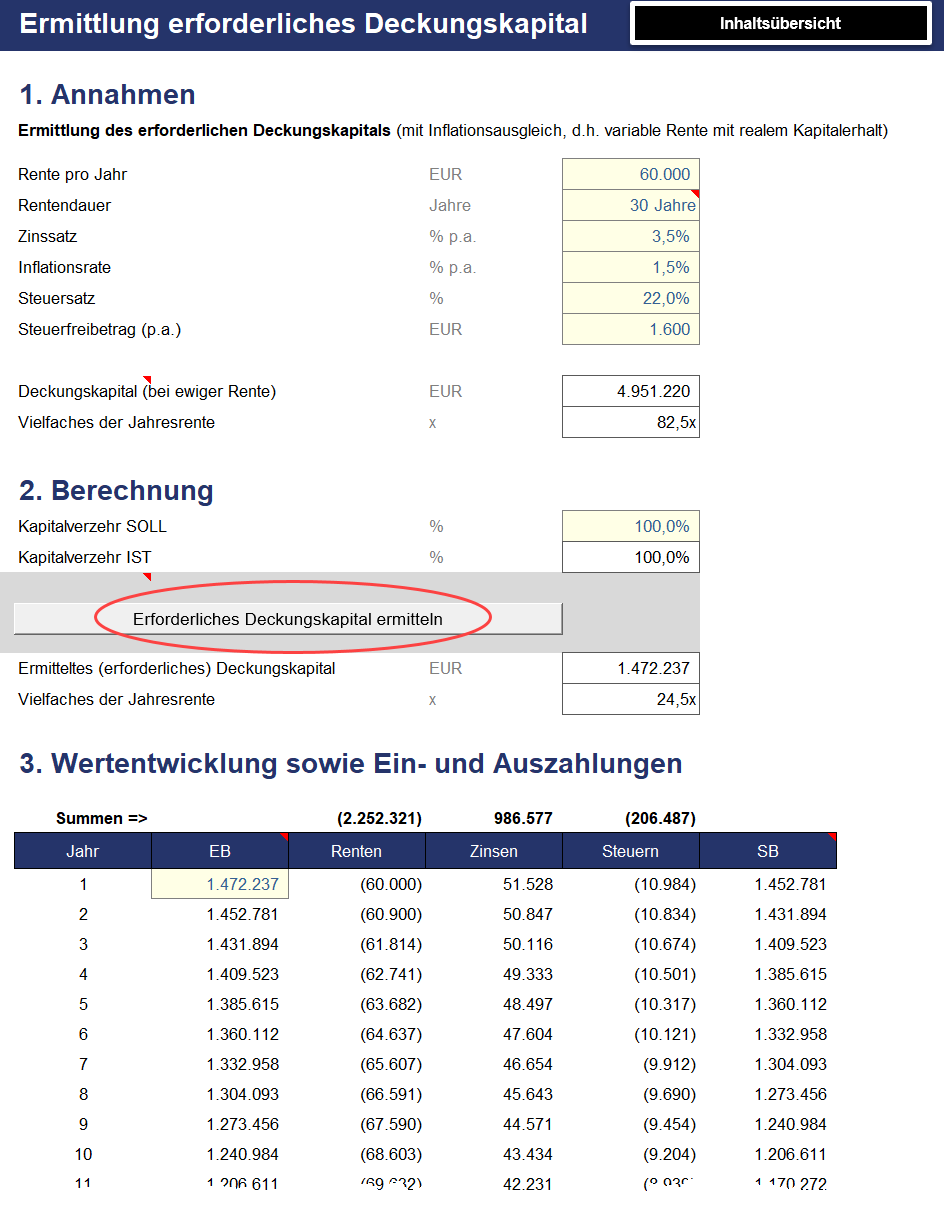Click the SB column header
Screen dimensions: 944x1206
[x=767, y=851]
